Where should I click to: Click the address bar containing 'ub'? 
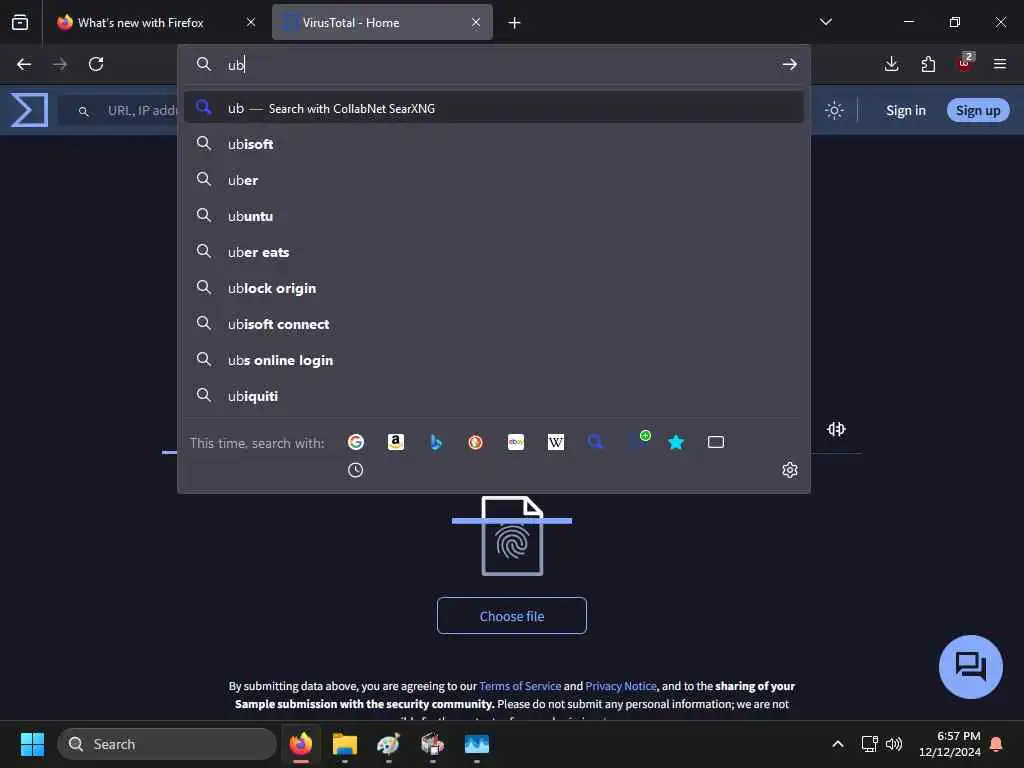click(x=496, y=64)
